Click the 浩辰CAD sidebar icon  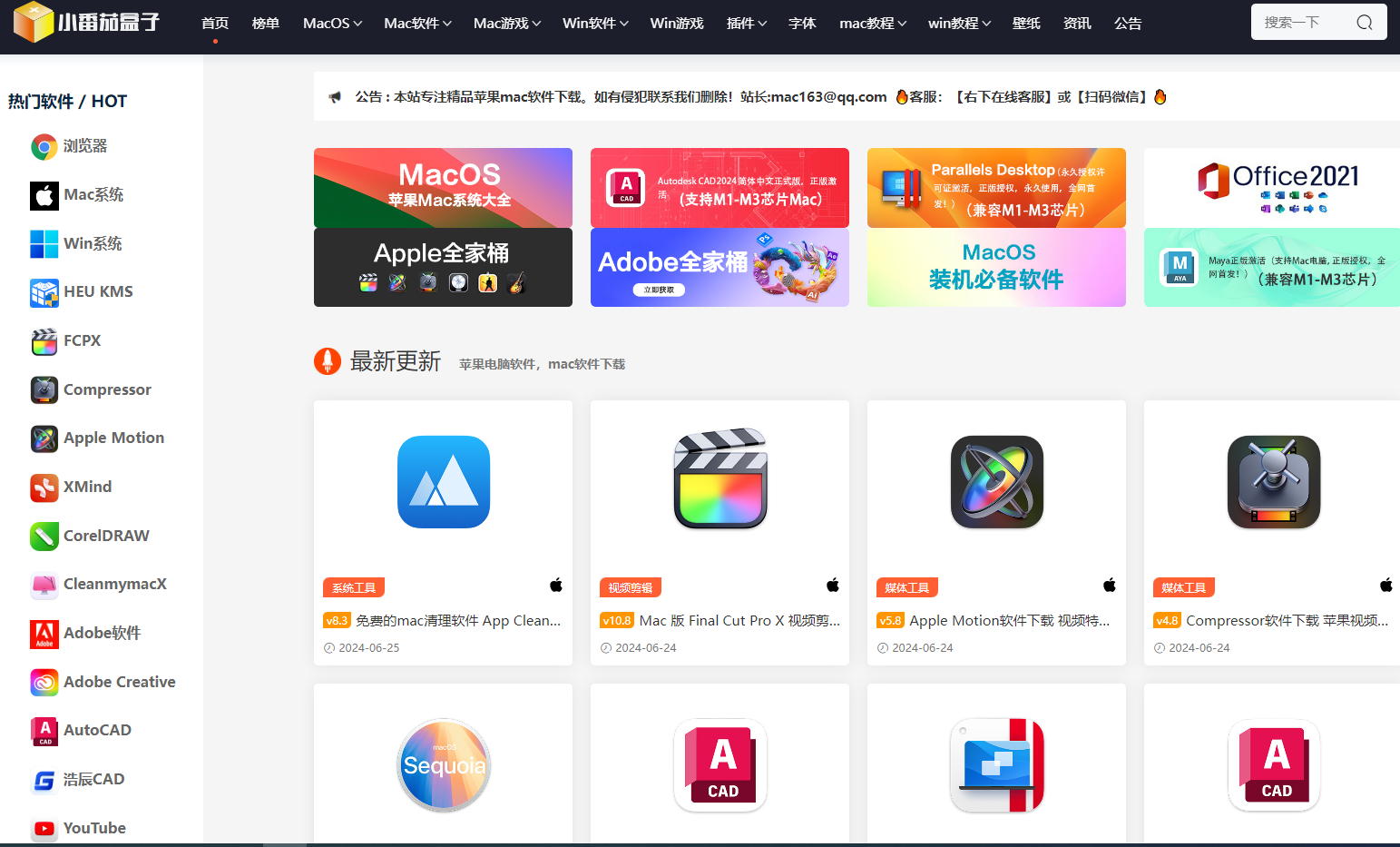click(44, 780)
